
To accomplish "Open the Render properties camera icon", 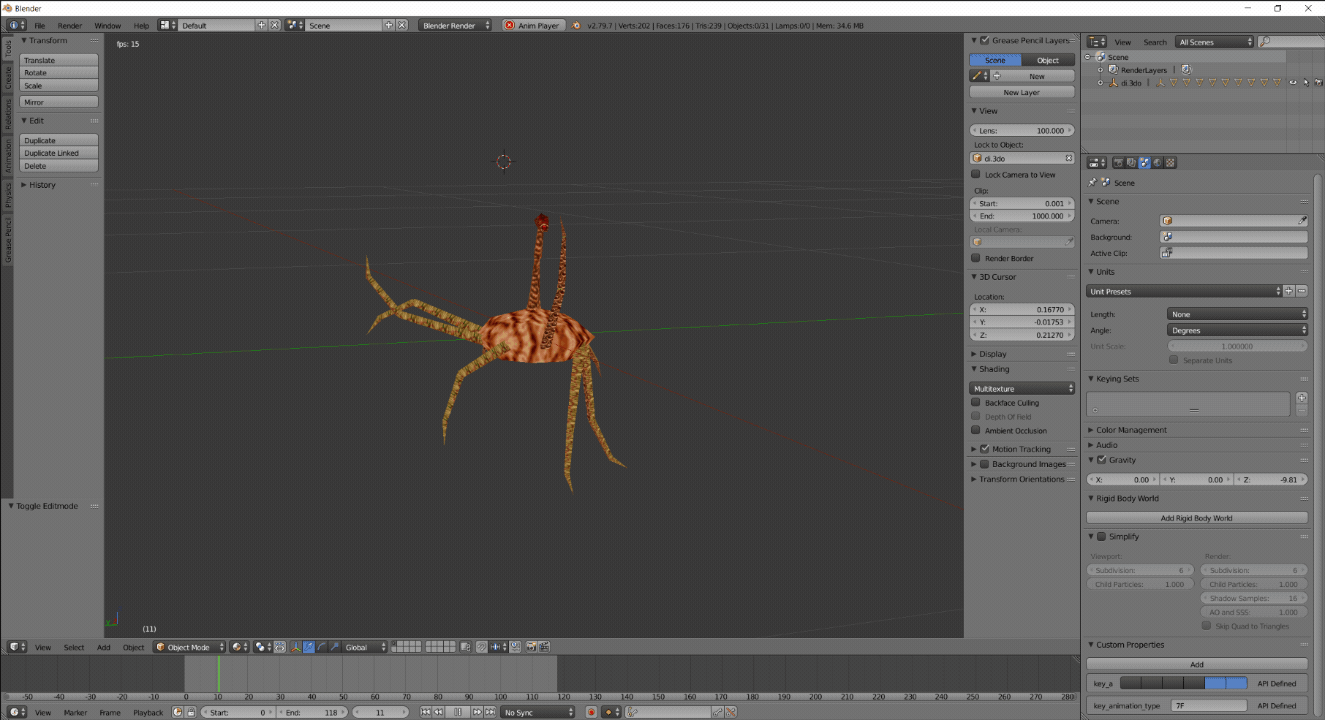I will tap(1118, 163).
